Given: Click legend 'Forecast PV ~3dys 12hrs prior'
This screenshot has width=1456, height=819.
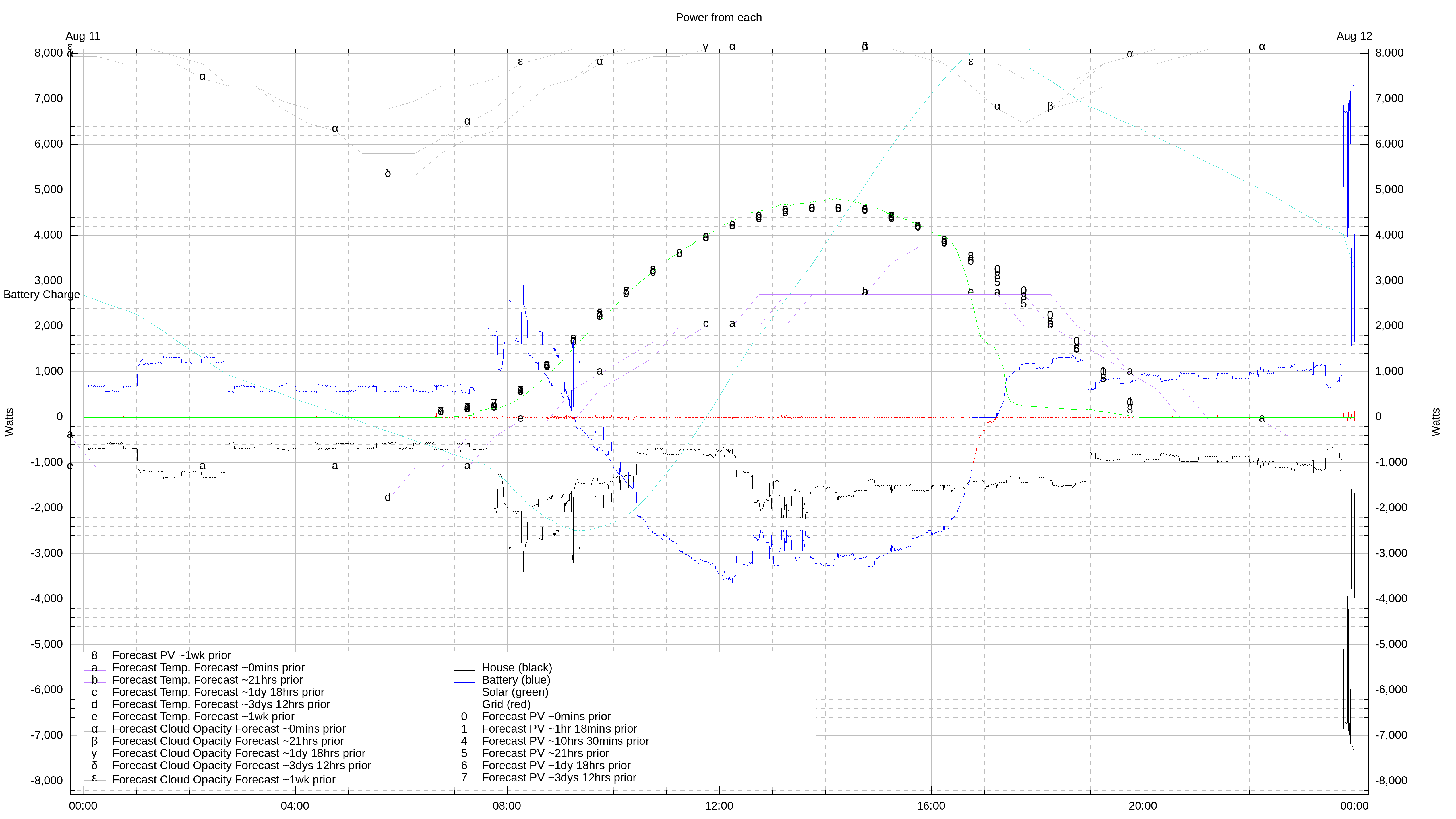Looking at the screenshot, I should click(x=559, y=778).
